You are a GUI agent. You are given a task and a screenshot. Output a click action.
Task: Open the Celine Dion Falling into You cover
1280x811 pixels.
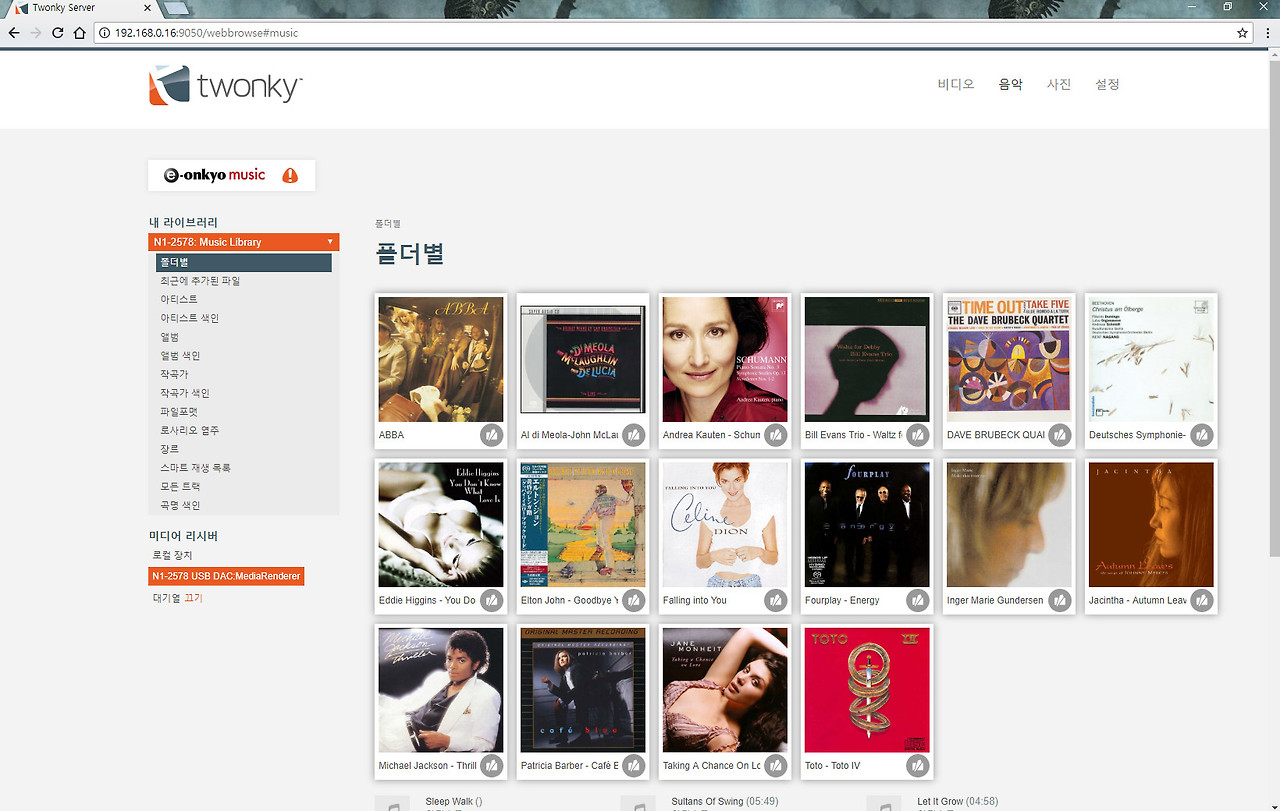(725, 524)
